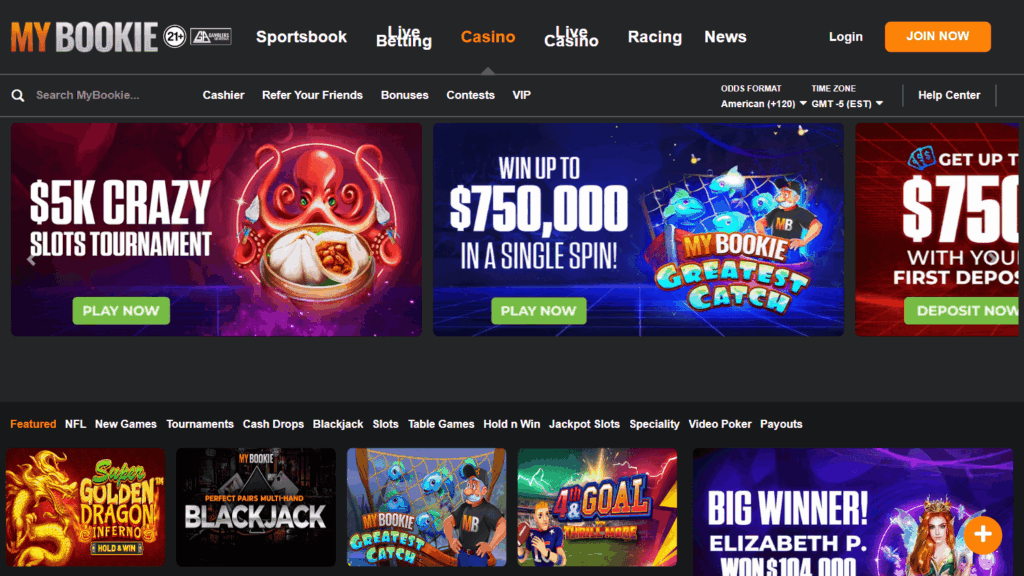Click the Gamblers Anonymous badge icon

pyautogui.click(x=211, y=37)
